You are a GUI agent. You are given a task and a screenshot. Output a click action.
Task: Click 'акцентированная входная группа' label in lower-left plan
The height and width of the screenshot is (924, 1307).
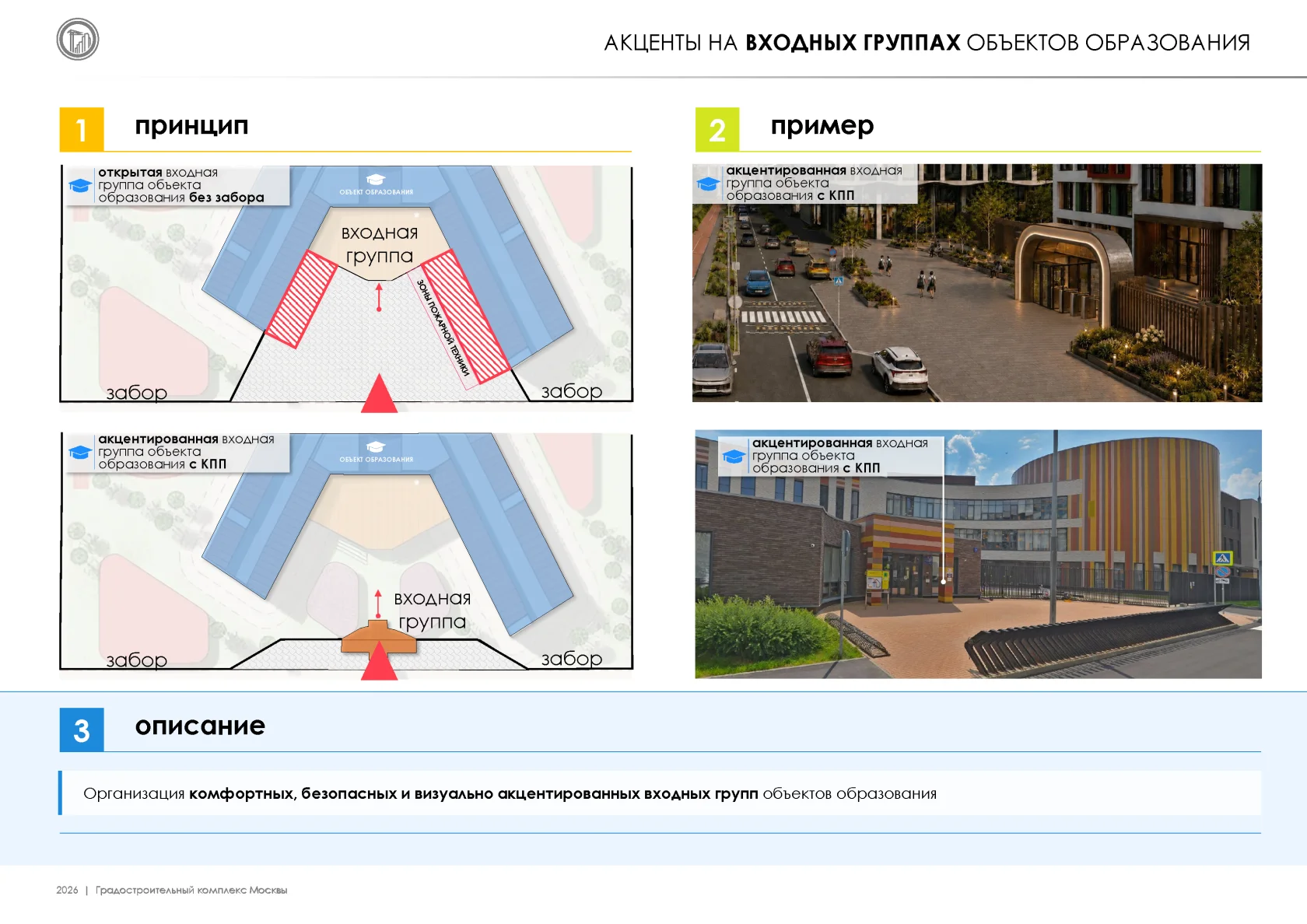[186, 452]
